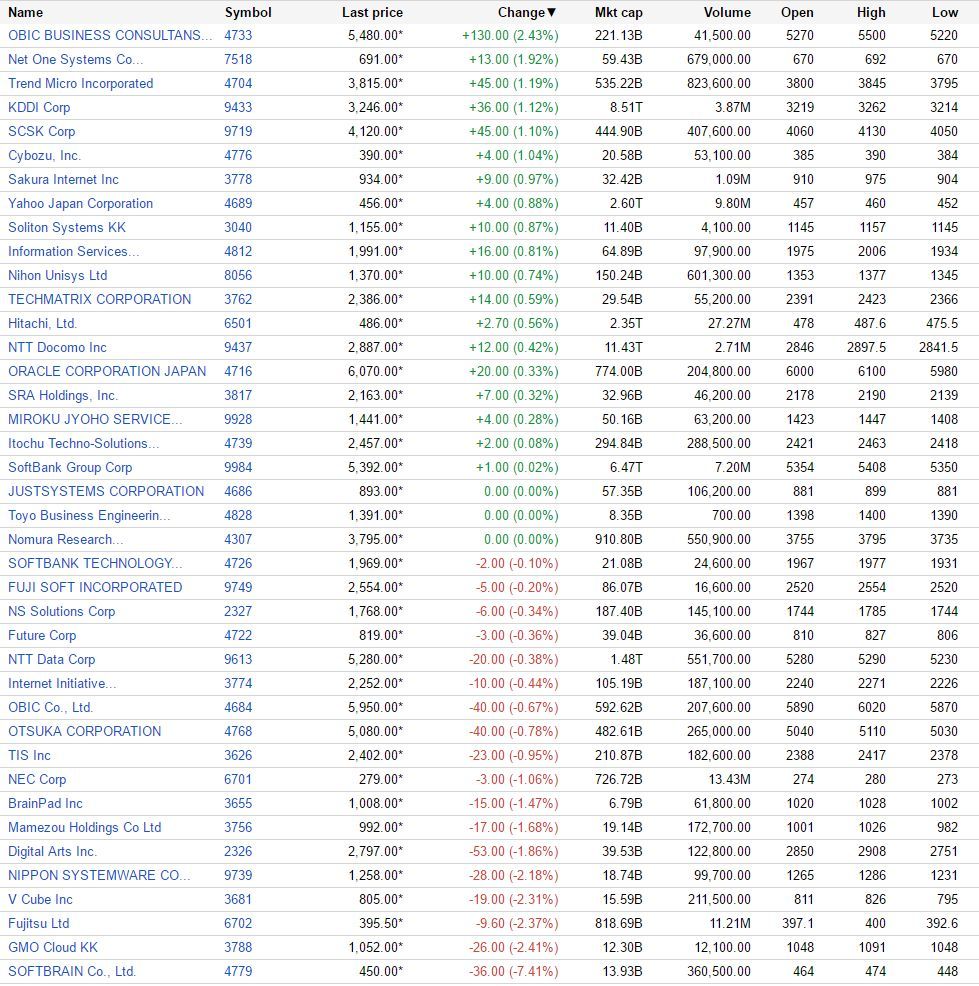
Task: Open ORACLE CORPORATION JAPAN link
Action: tap(107, 372)
